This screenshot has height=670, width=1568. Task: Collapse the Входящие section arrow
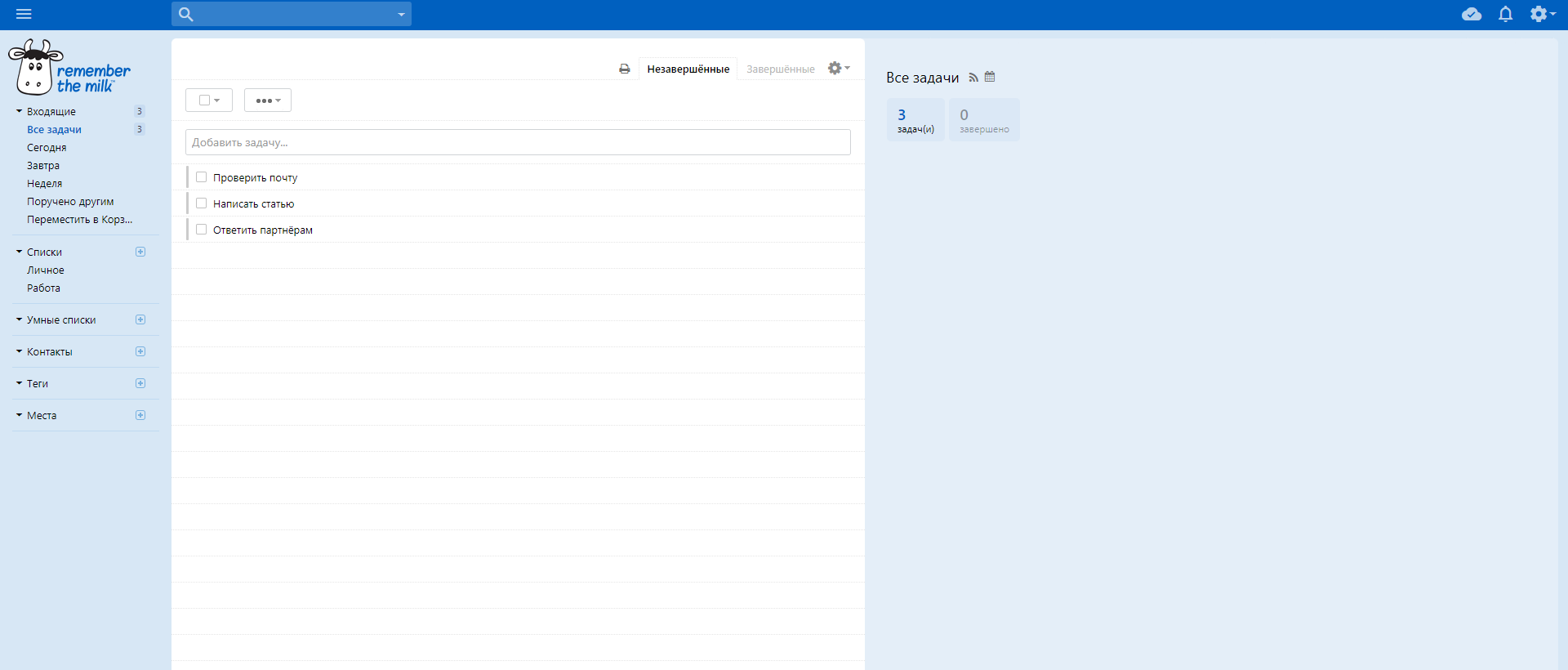click(x=19, y=111)
